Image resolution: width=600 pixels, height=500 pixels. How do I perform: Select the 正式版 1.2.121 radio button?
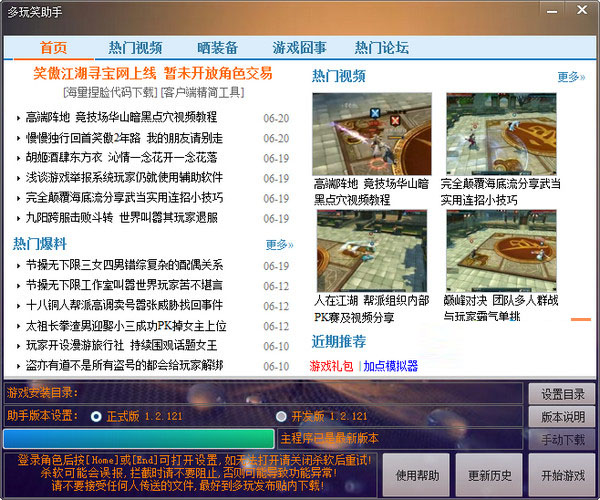(x=96, y=416)
